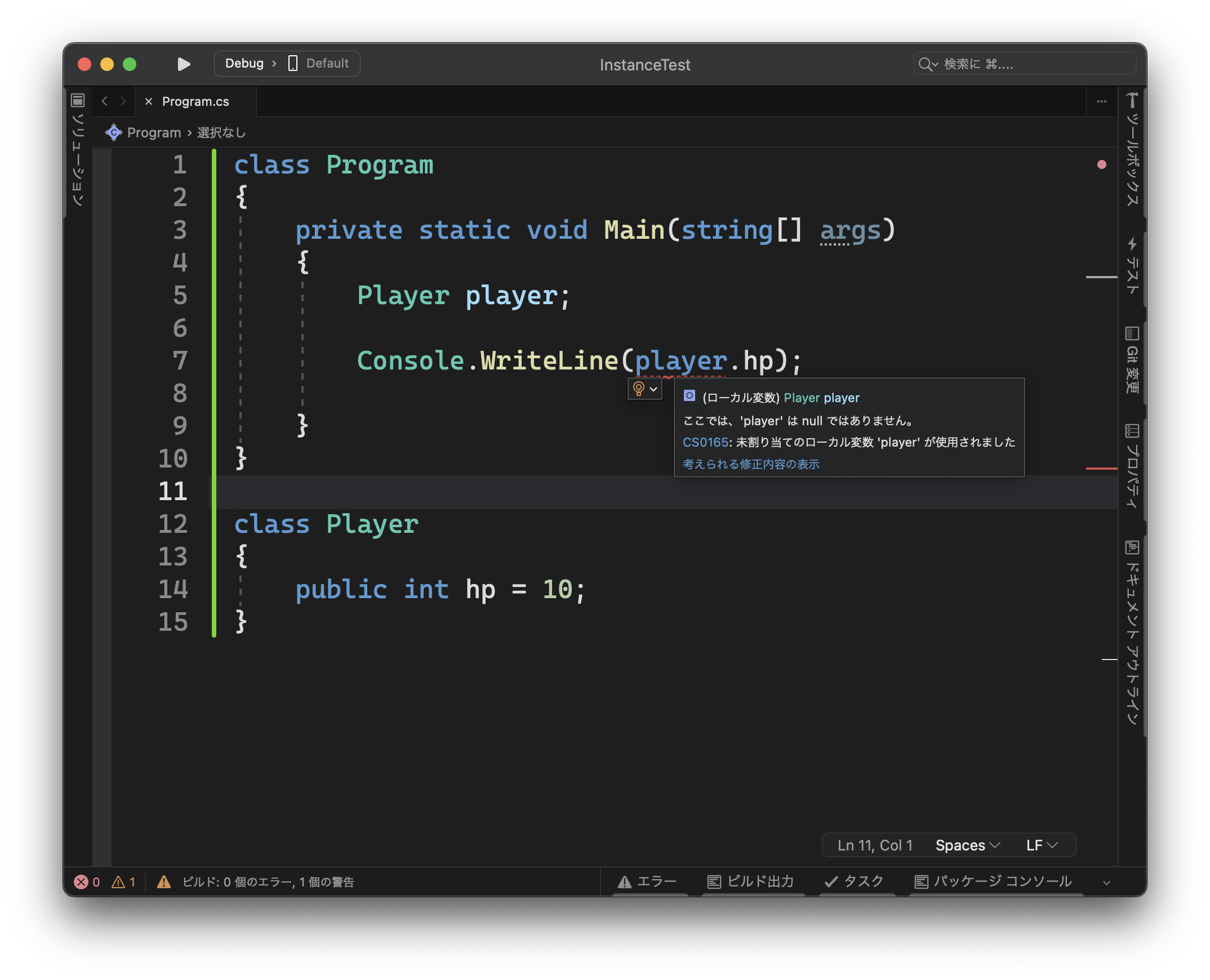Switch to the ビルド出力 panel
This screenshot has height=980, width=1210.
tap(753, 881)
